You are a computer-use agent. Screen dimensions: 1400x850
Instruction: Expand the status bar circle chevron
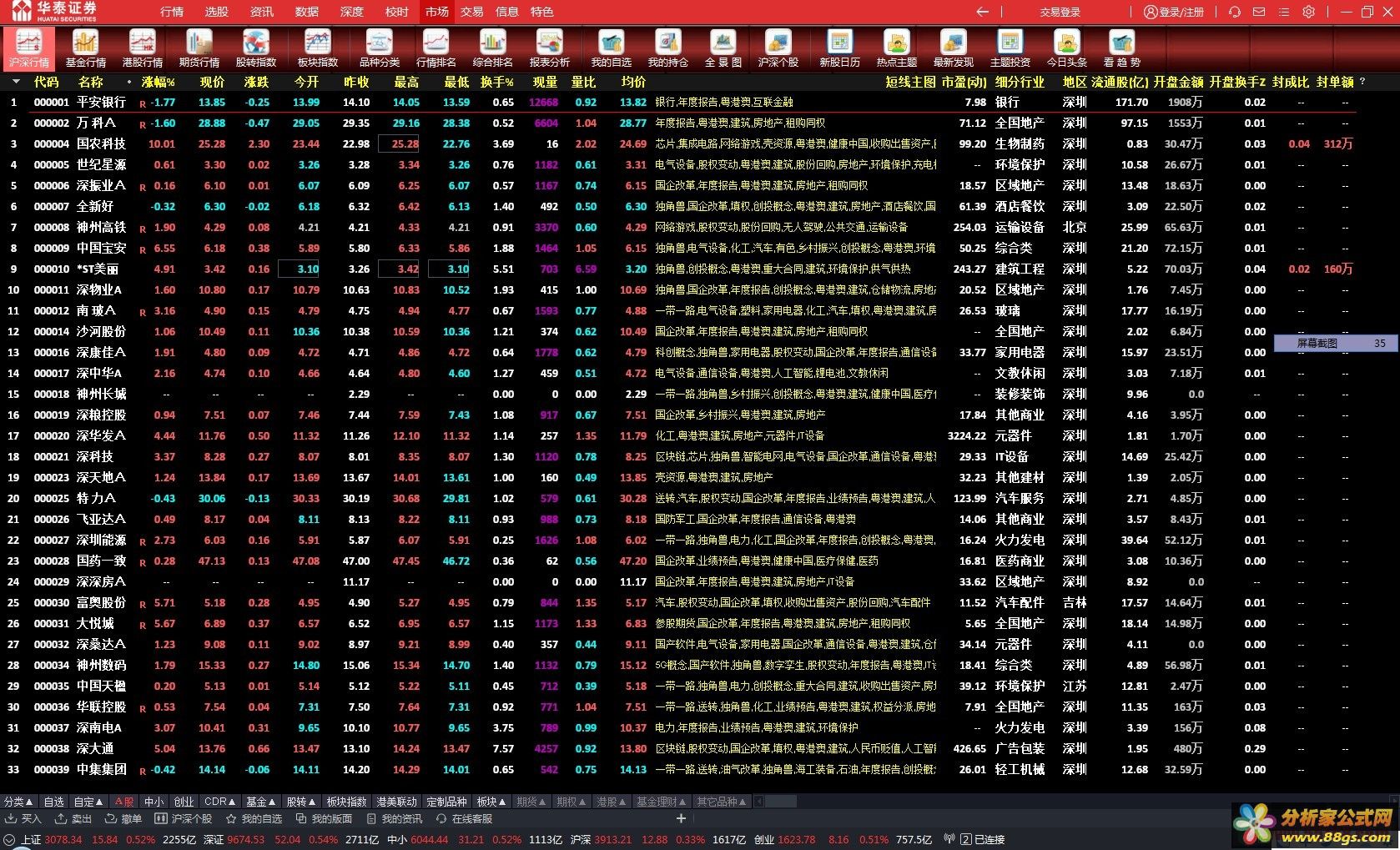9,840
